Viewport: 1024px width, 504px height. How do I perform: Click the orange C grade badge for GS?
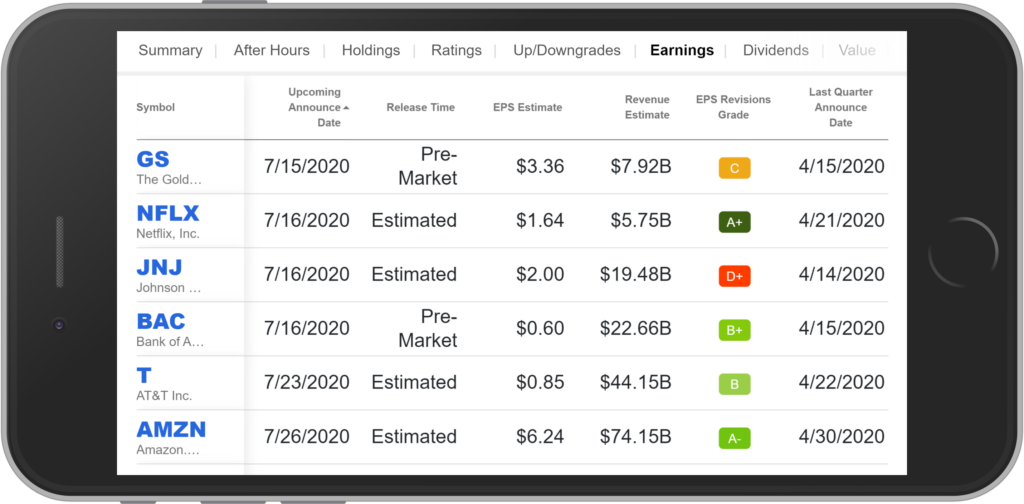tap(735, 168)
